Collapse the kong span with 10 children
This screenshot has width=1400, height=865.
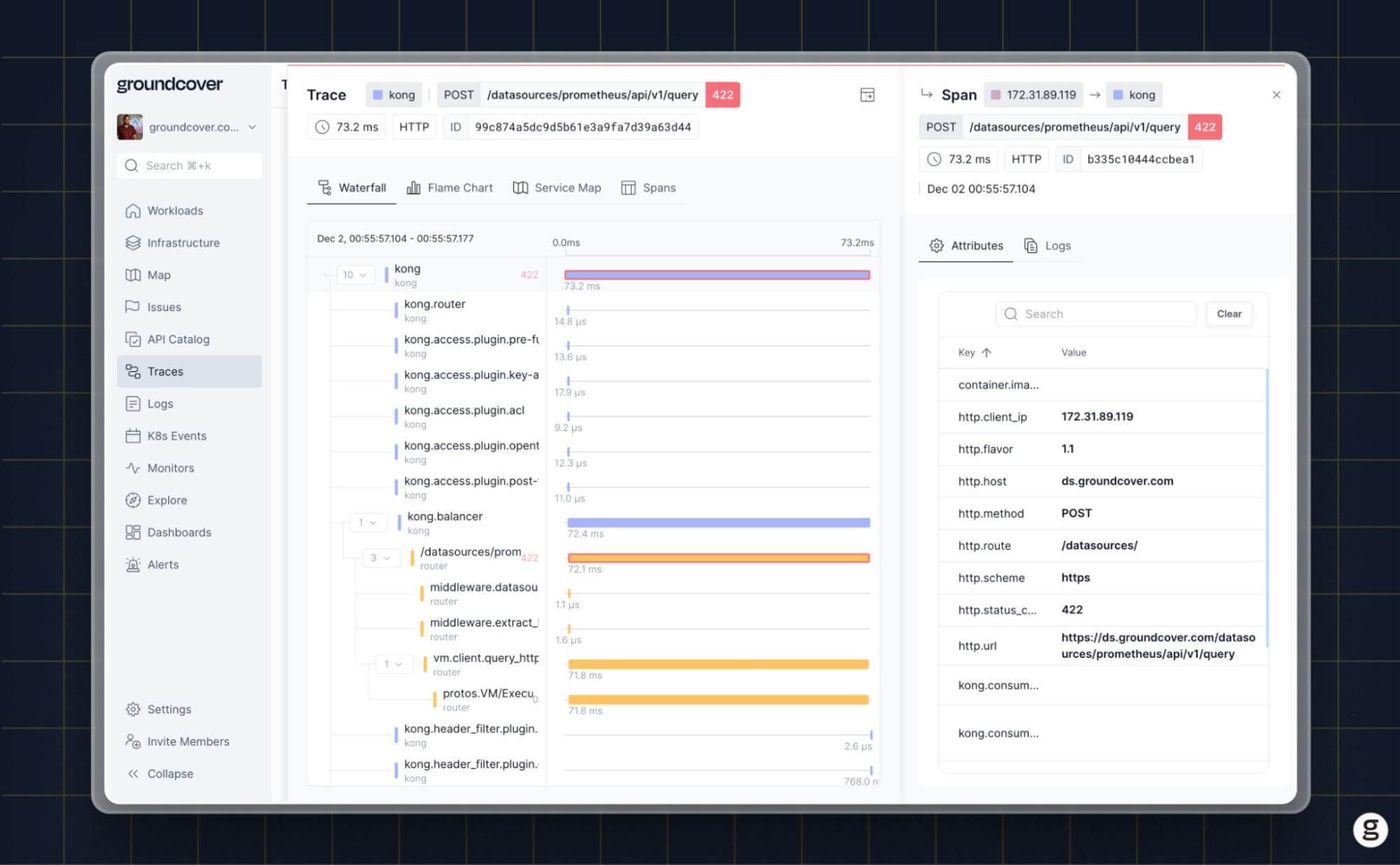coord(355,275)
